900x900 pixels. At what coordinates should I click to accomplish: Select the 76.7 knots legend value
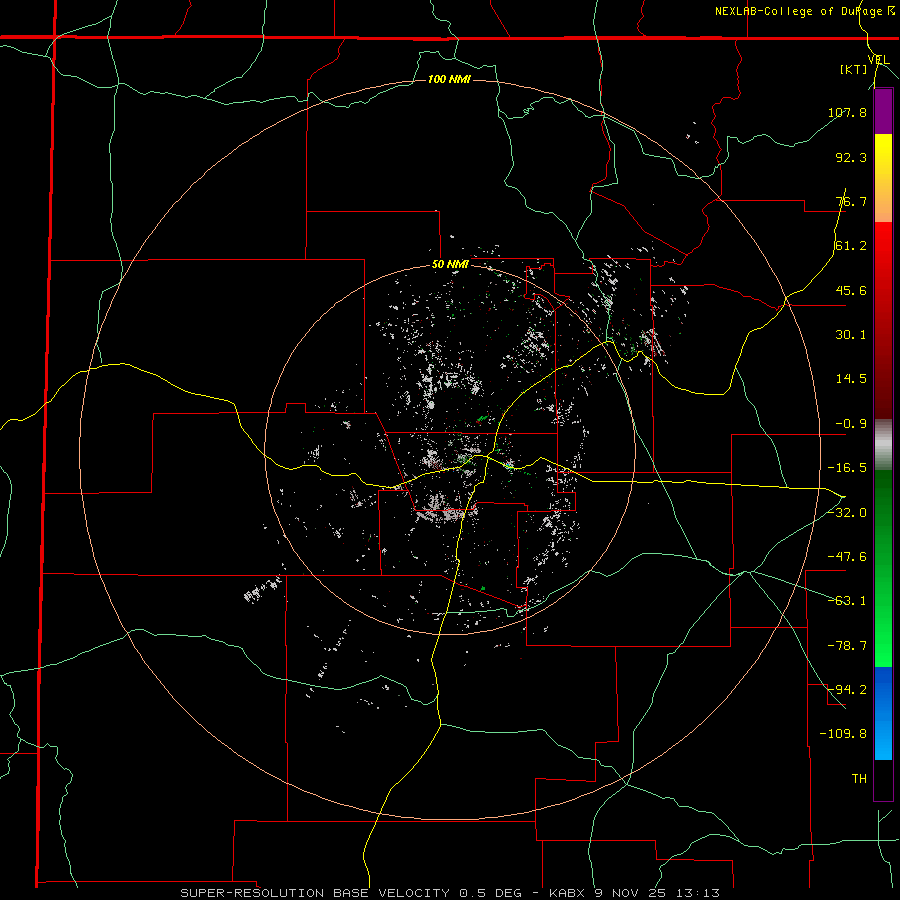[x=851, y=201]
